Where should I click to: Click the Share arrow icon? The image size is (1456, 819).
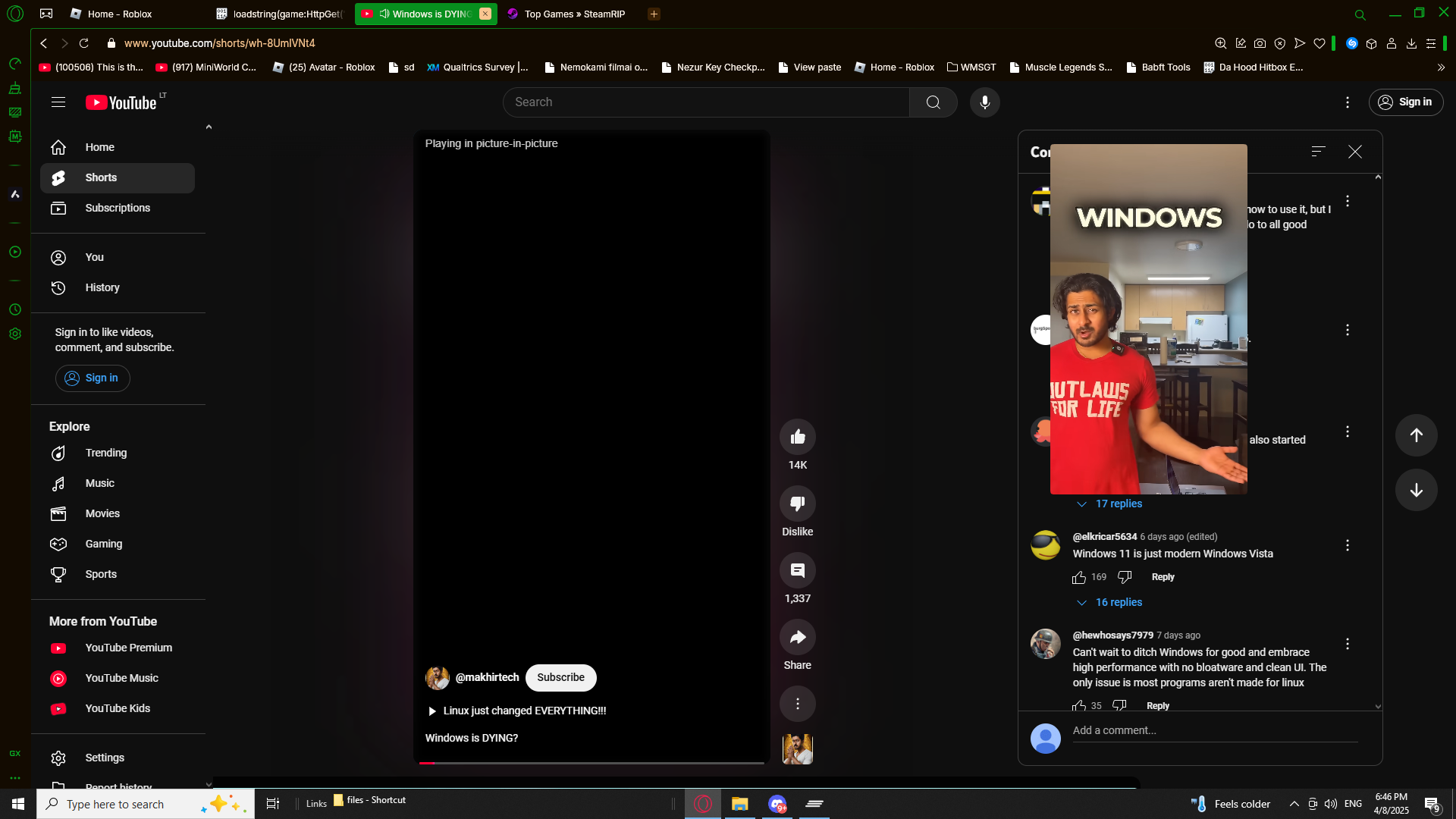tap(797, 637)
